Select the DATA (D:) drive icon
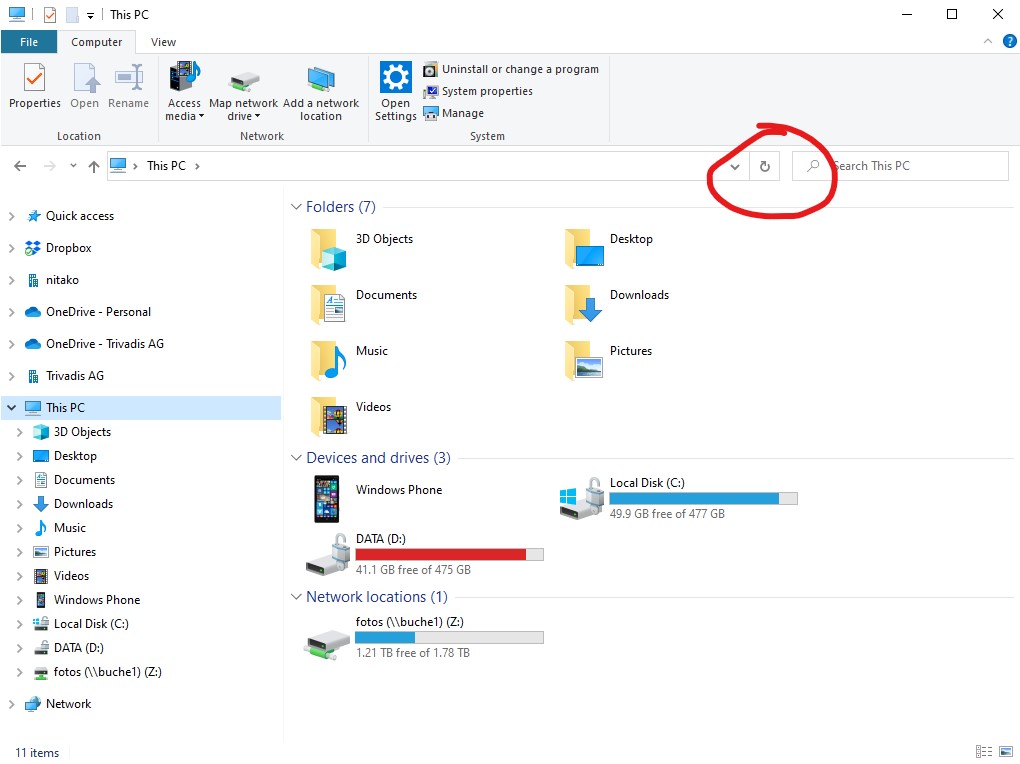This screenshot has width=1020, height=764. 328,554
